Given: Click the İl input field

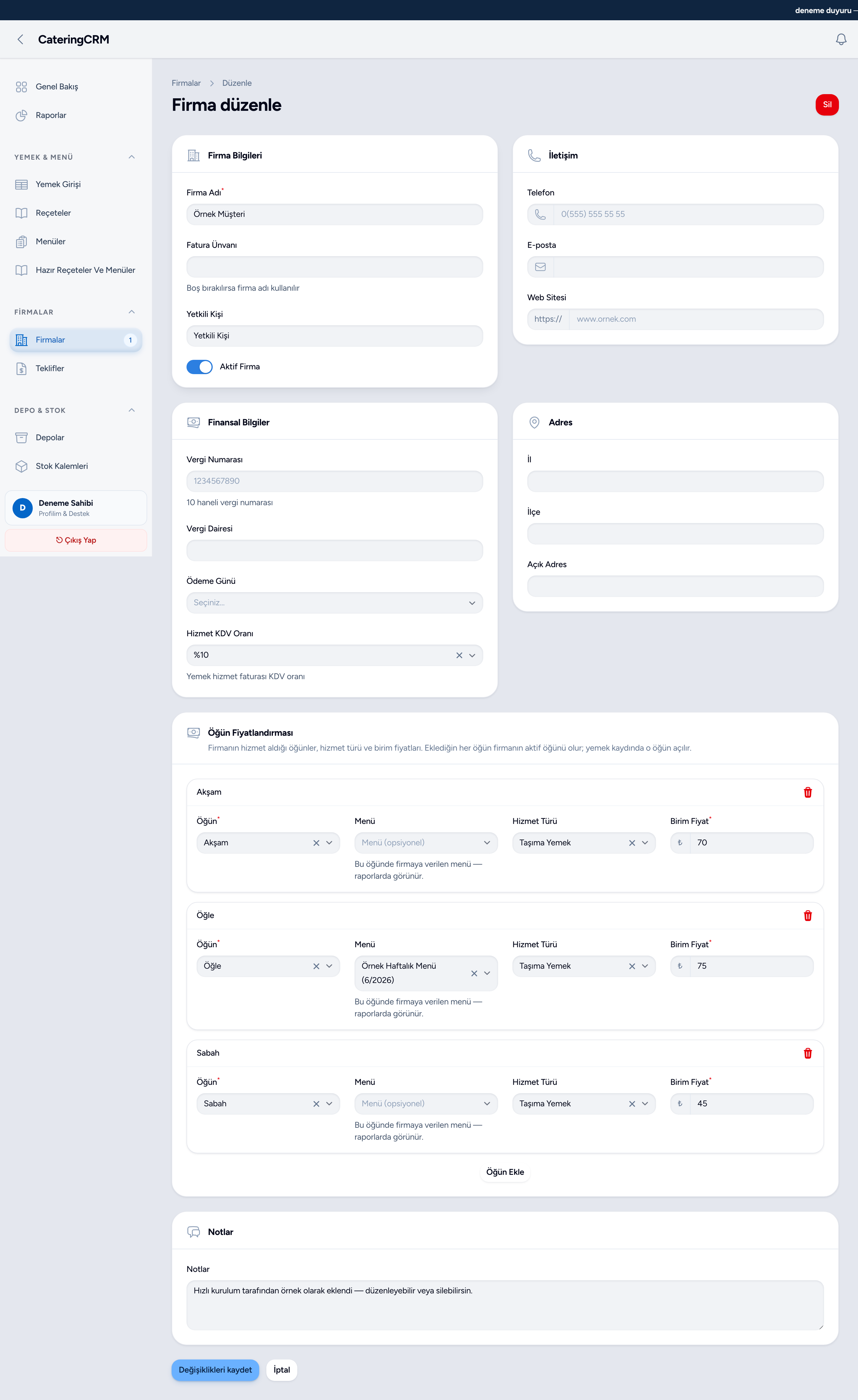Looking at the screenshot, I should click(x=676, y=481).
